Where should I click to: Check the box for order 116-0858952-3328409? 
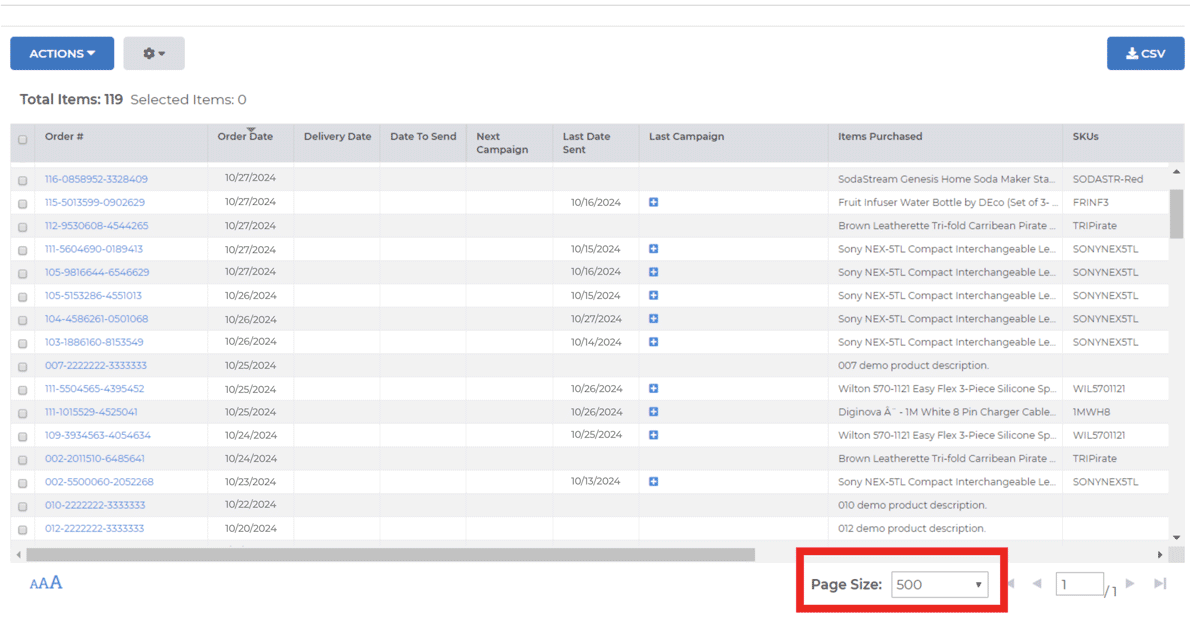tap(23, 181)
